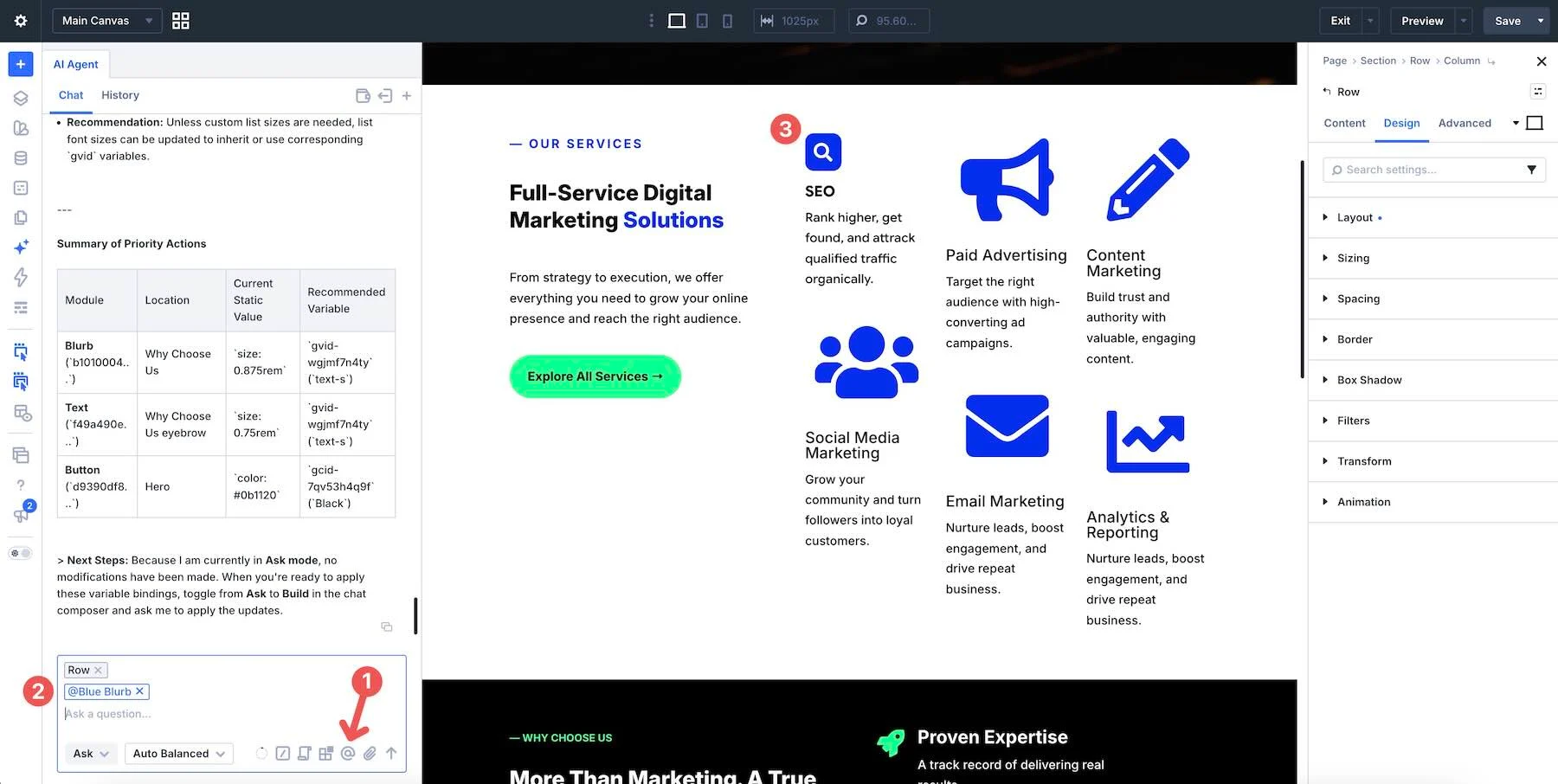Expand the Box Shadow settings group
Viewport: 1558px width, 784px height.
[1433, 380]
